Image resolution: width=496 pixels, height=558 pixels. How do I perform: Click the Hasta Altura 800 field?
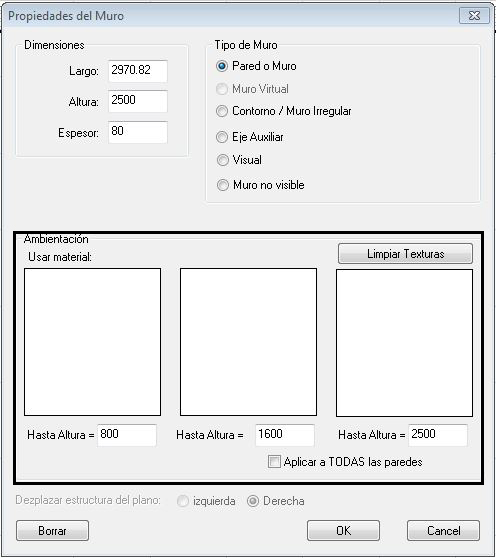[x=127, y=435]
